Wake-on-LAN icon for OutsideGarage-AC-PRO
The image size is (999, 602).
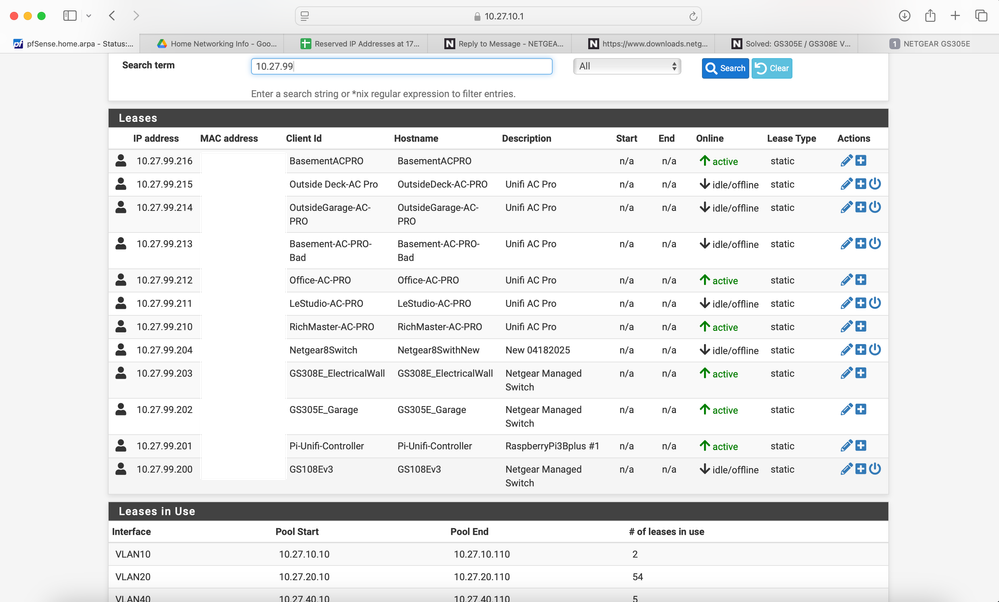point(875,207)
